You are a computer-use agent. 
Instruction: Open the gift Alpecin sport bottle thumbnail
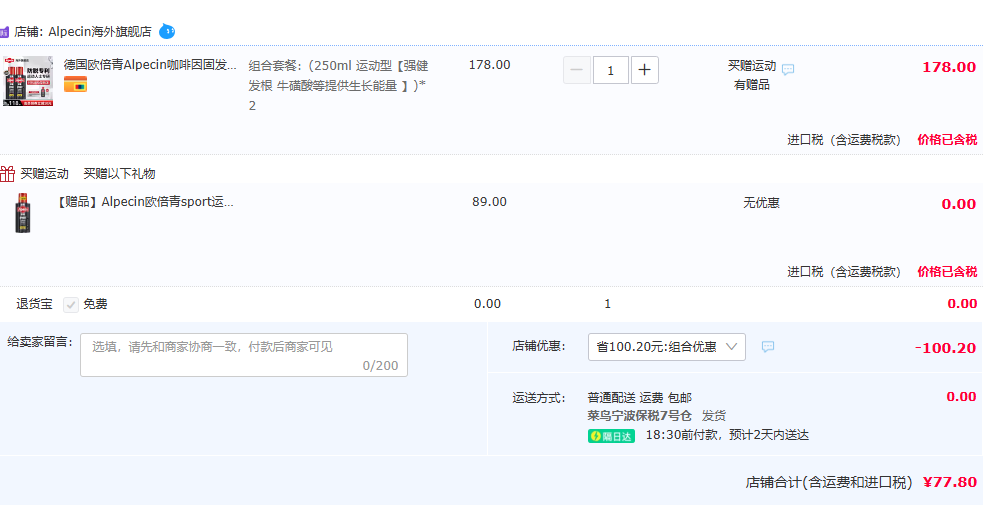click(x=23, y=213)
